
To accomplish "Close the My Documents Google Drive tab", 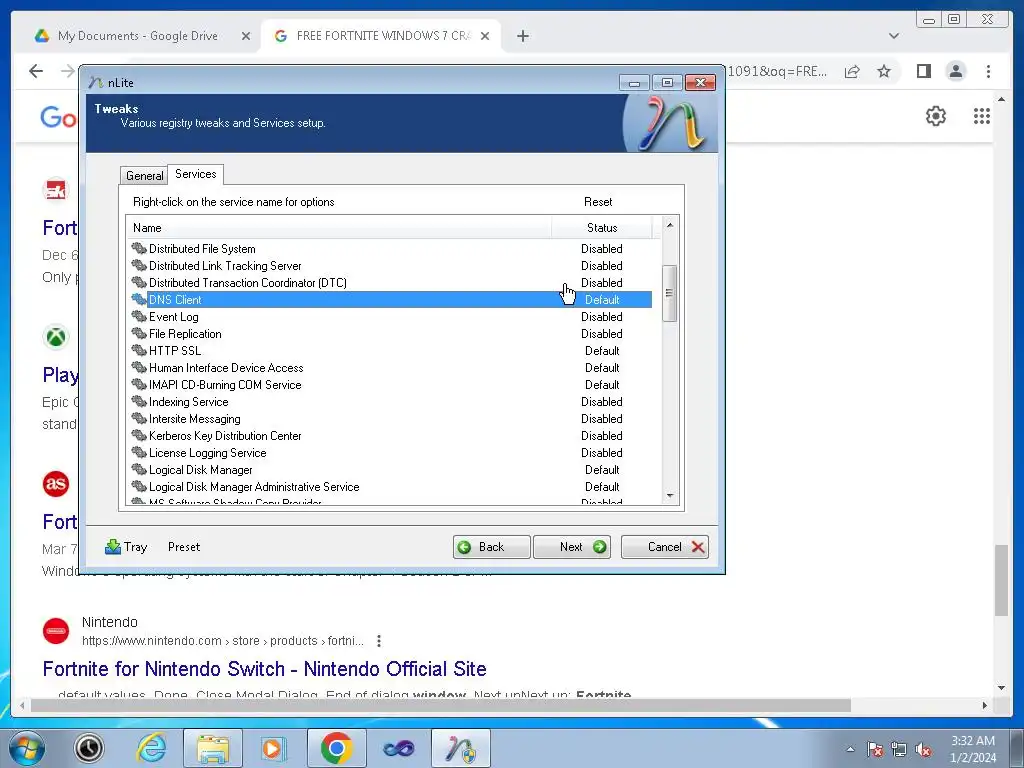I will (246, 36).
